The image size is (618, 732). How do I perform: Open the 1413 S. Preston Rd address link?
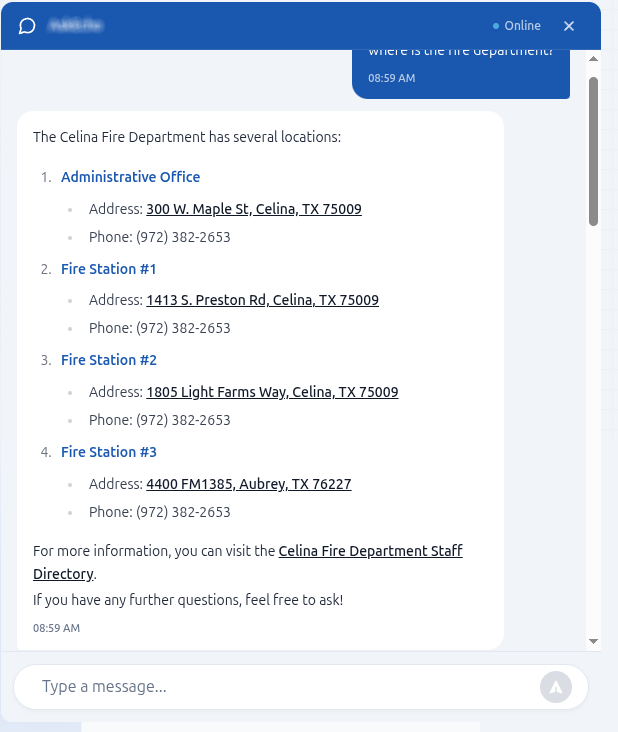click(x=262, y=300)
